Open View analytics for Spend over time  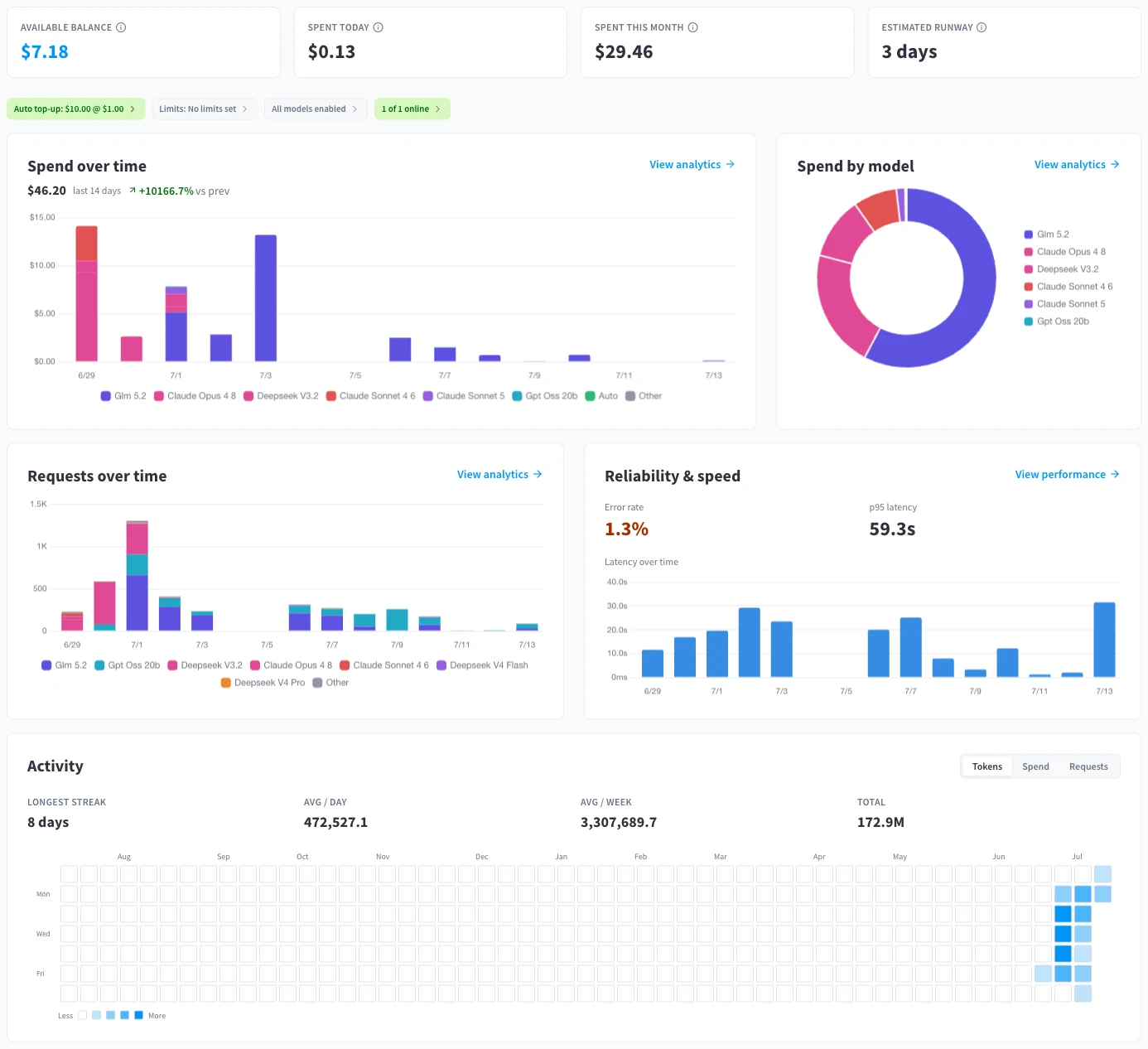[x=692, y=164]
